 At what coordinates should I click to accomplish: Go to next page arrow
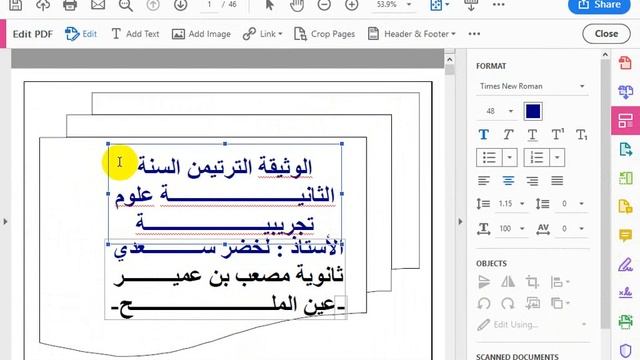(180, 5)
